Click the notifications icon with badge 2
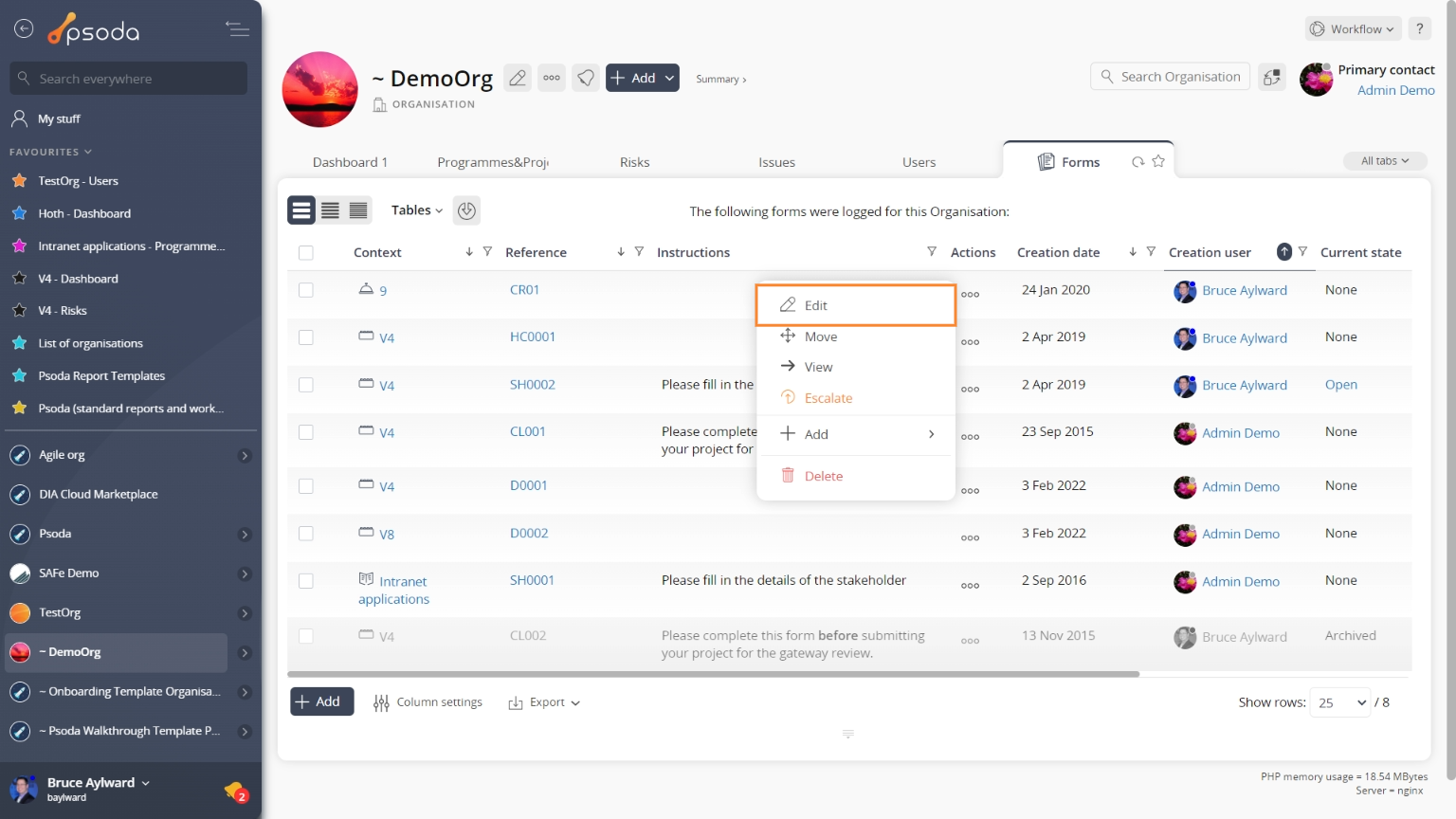1456x819 pixels. 236,791
